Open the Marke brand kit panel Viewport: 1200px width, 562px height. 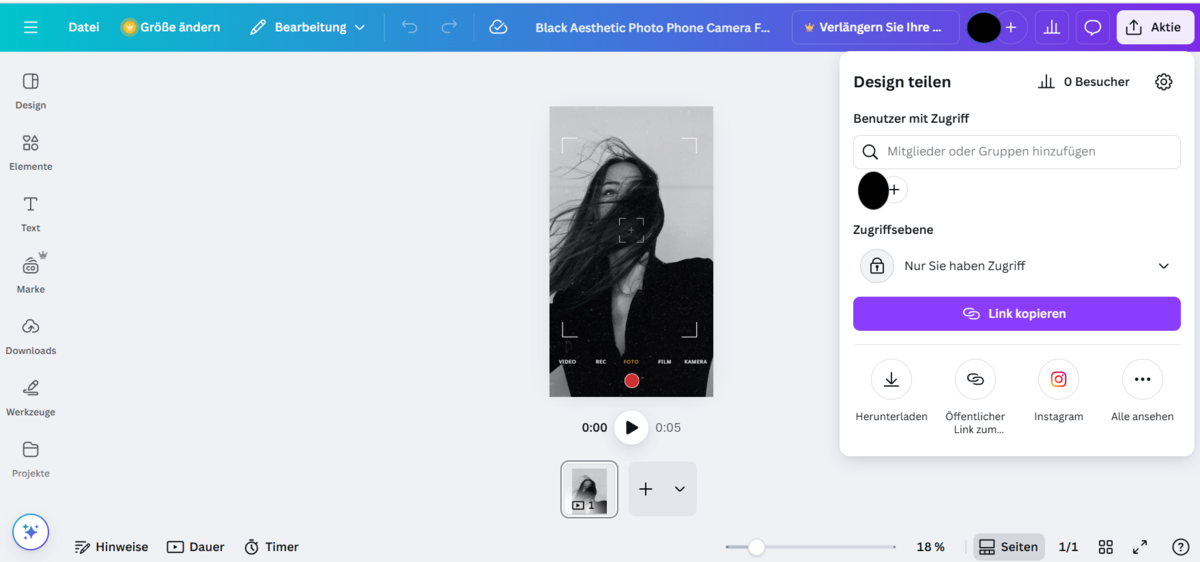click(30, 274)
